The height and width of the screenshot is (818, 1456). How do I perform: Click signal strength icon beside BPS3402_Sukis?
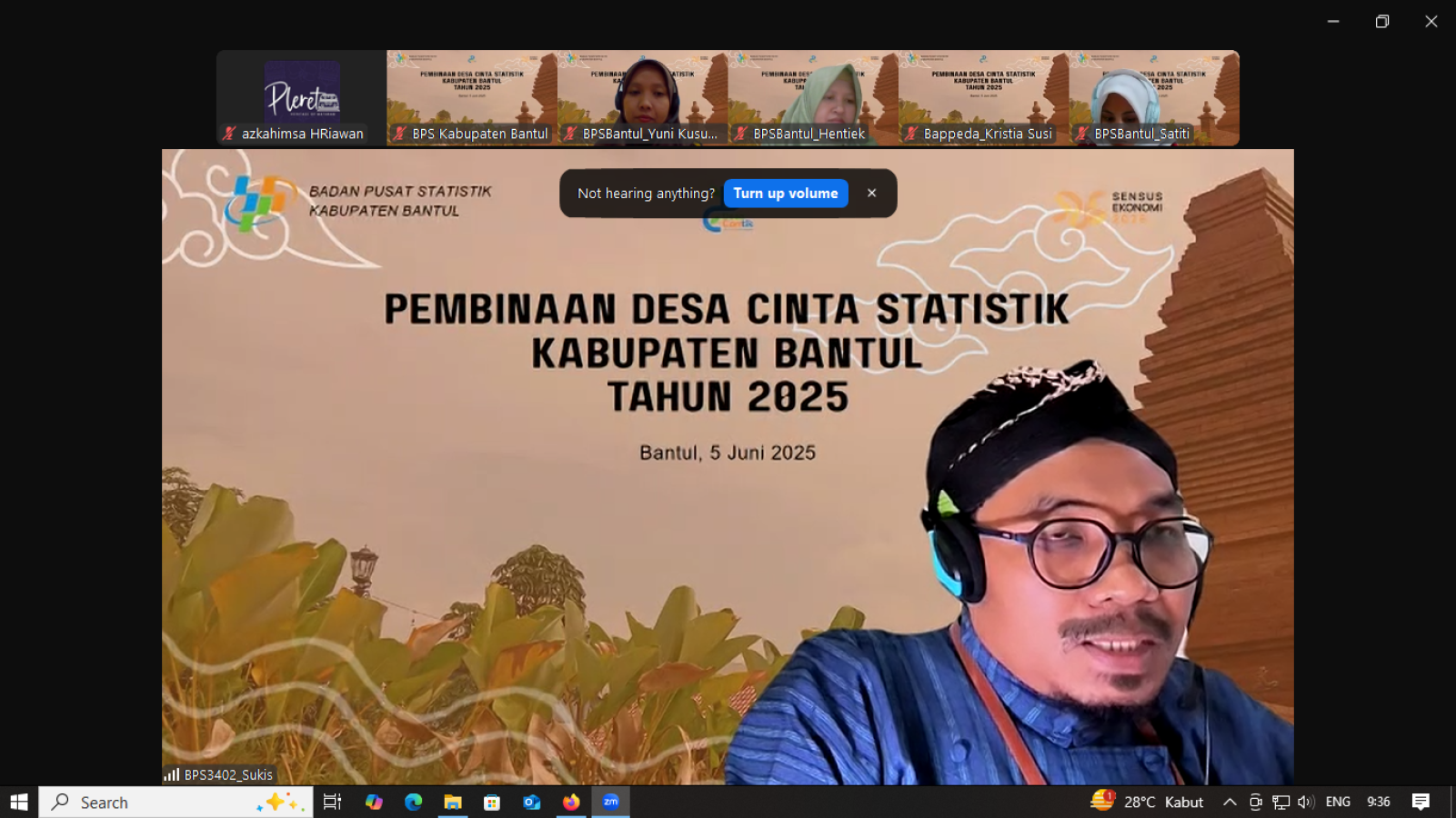coord(171,774)
